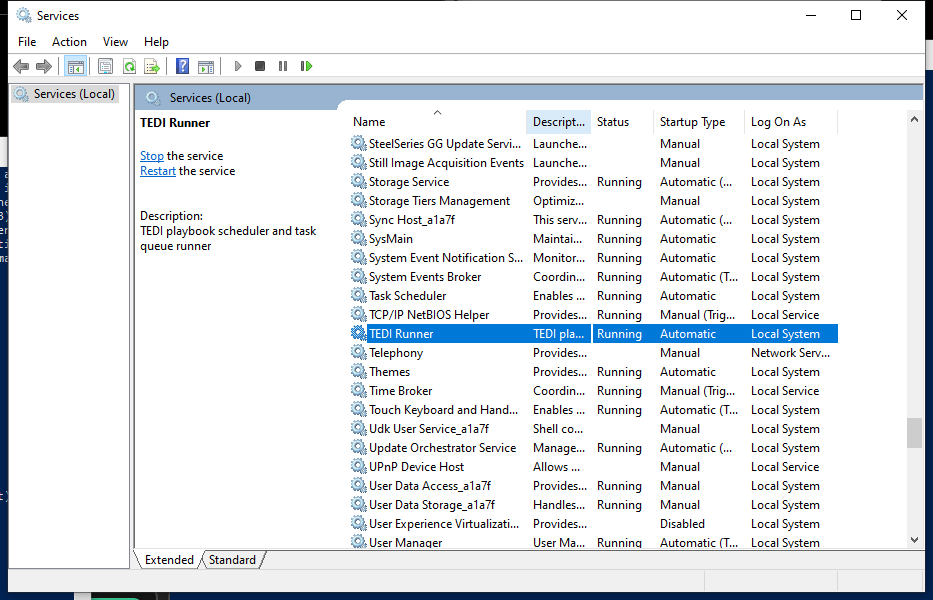Select the Still Image Acquisition Events row
The width and height of the screenshot is (933, 600).
594,162
